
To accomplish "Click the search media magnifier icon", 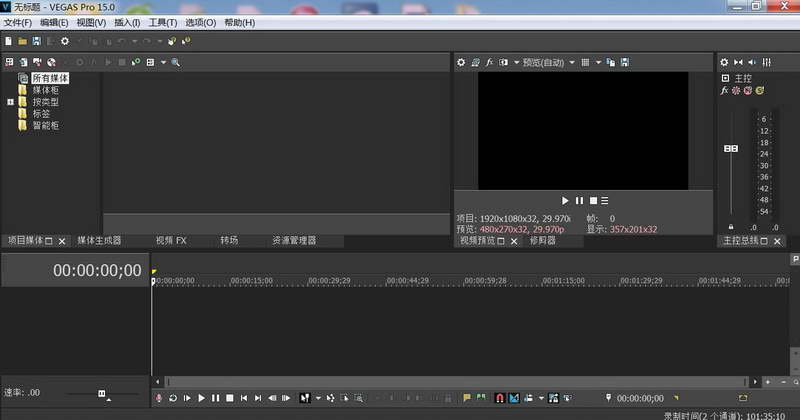I will [x=176, y=62].
